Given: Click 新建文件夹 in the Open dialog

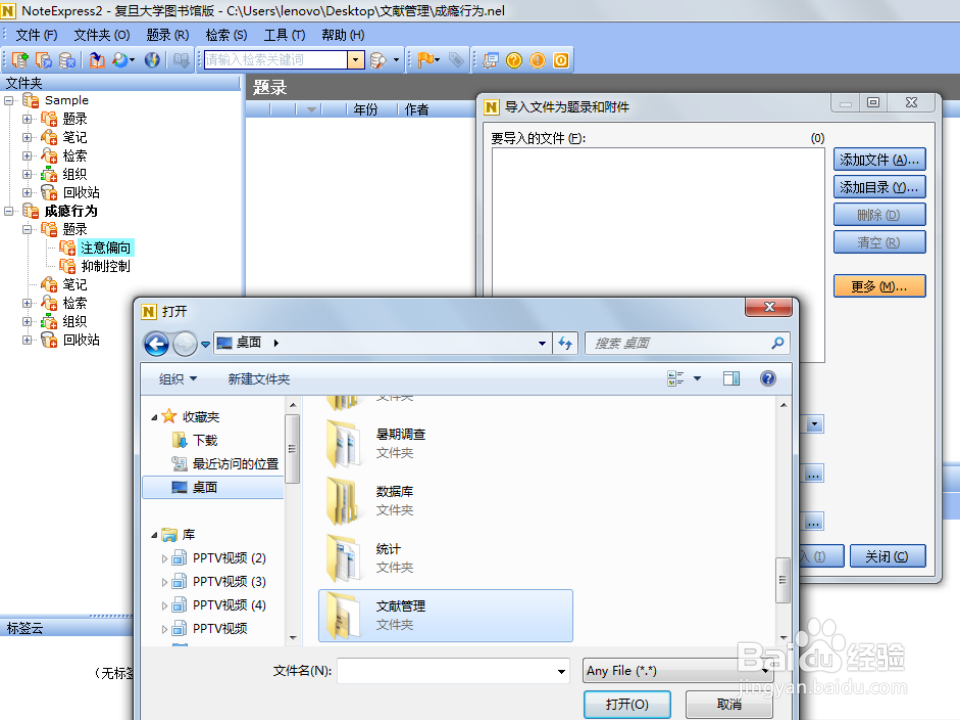Looking at the screenshot, I should 259,379.
